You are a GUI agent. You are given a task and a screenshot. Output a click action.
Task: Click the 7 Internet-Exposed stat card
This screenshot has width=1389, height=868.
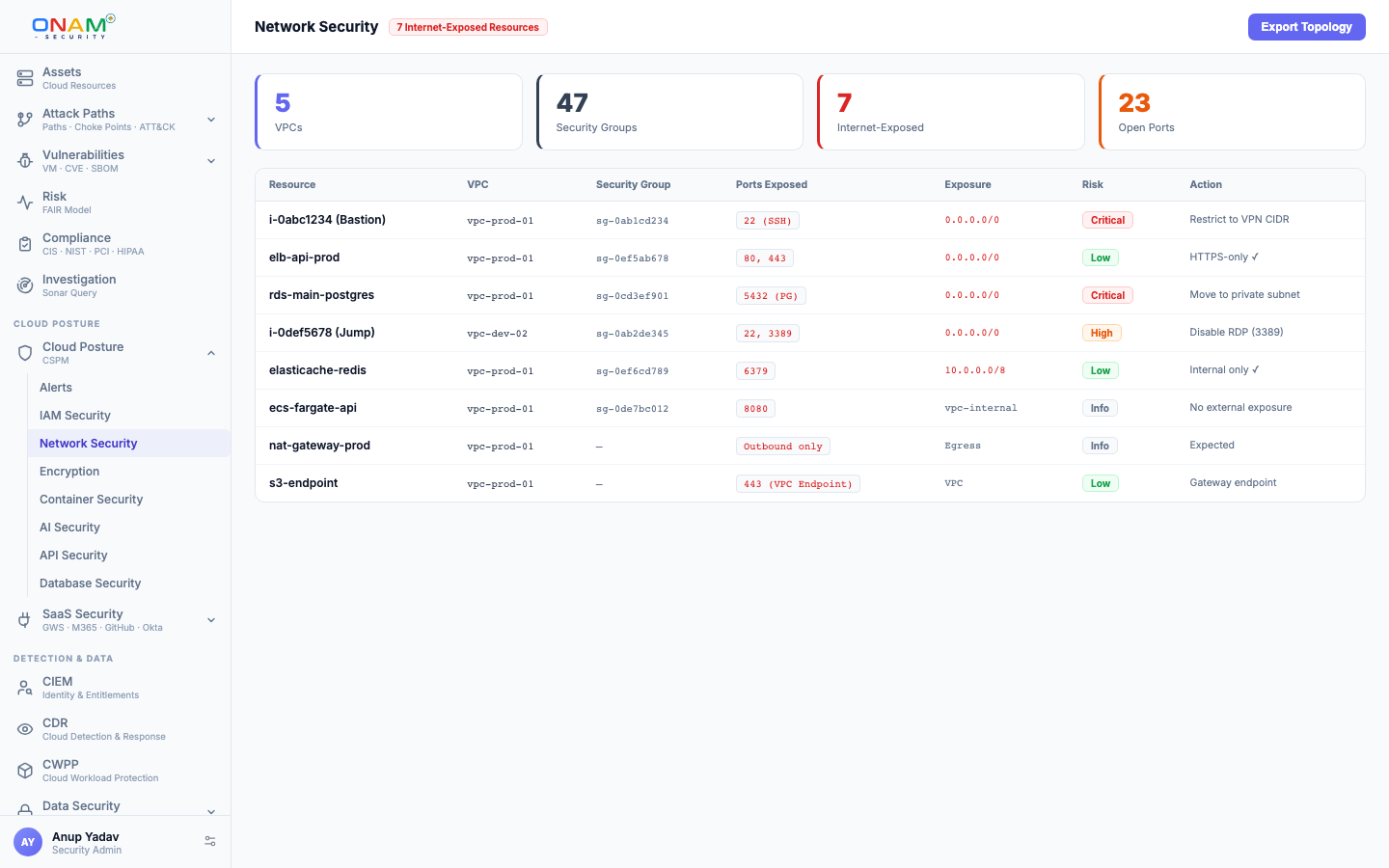(951, 112)
